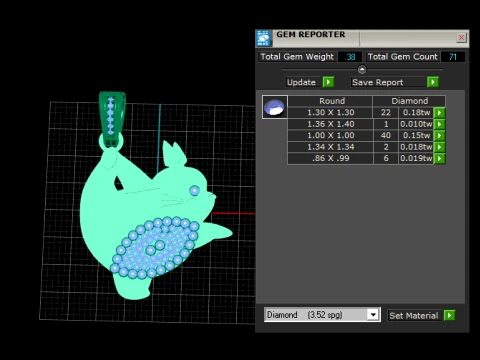Click the Total Gem Count label
The height and width of the screenshot is (360, 480).
point(403,57)
